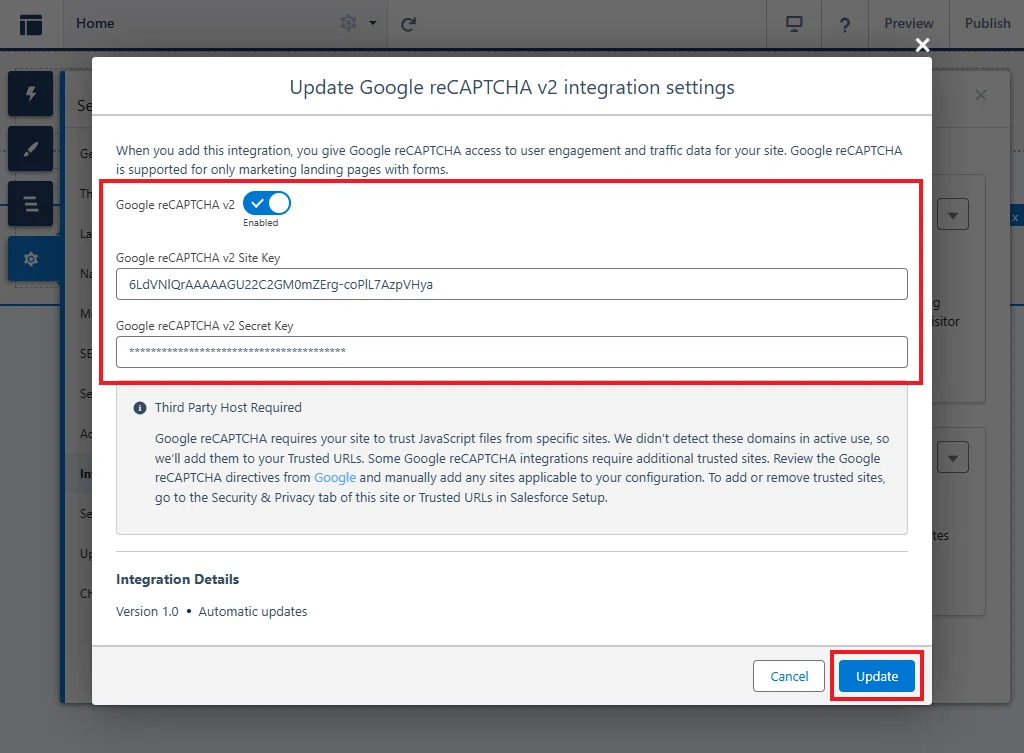Open the Components lightning bolt panel

click(x=31, y=93)
